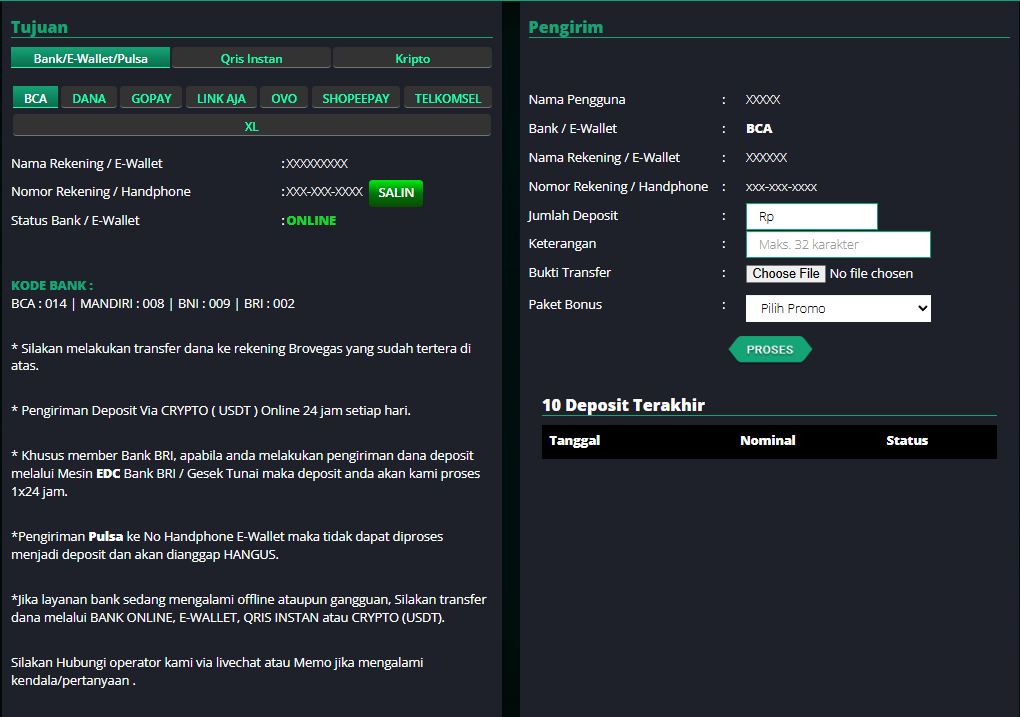Image resolution: width=1020 pixels, height=717 pixels.
Task: Click the Status Bank / E-Wallet label
Action: click(x=75, y=221)
